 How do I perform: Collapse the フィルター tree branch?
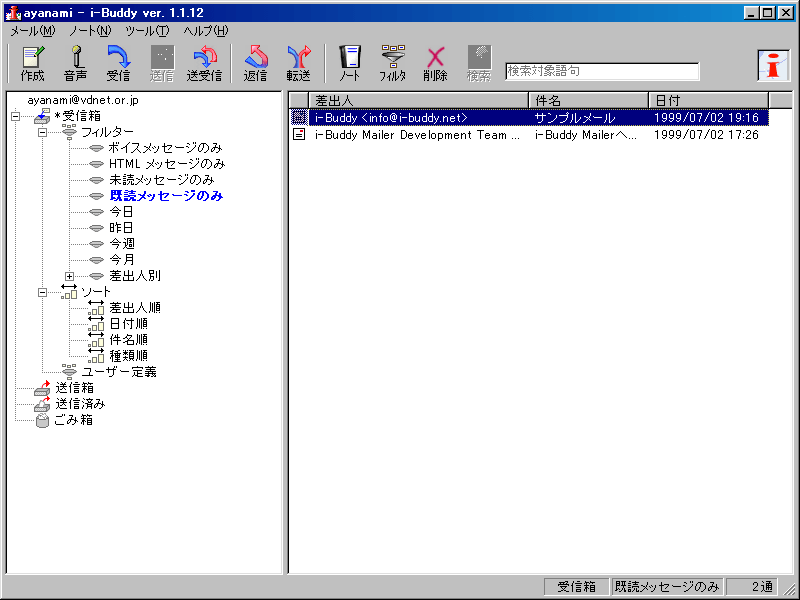coord(42,132)
